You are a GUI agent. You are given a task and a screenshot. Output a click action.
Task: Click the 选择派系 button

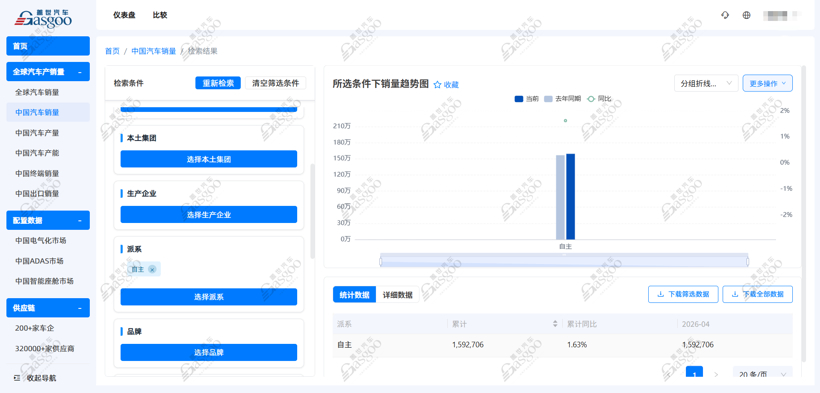pyautogui.click(x=209, y=297)
